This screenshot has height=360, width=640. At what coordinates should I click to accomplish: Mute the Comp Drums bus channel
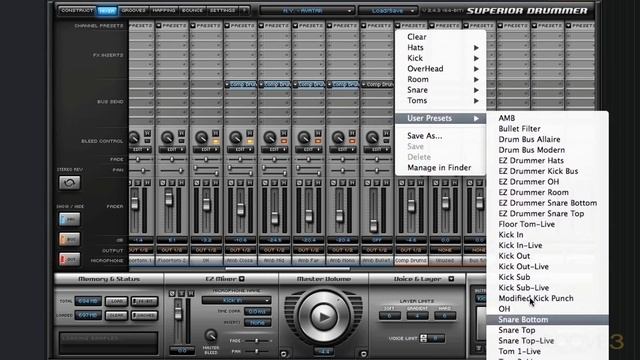coord(420,182)
